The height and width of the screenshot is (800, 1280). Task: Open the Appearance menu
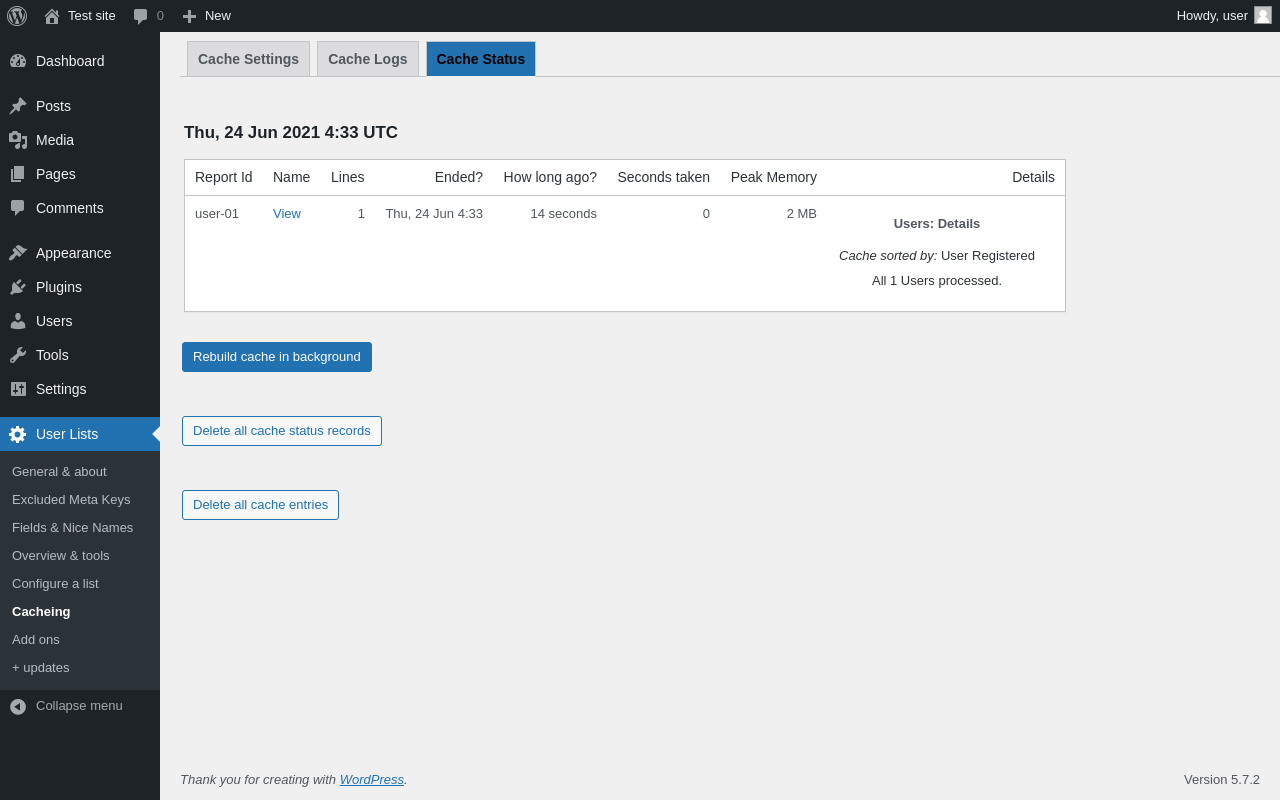(x=80, y=253)
